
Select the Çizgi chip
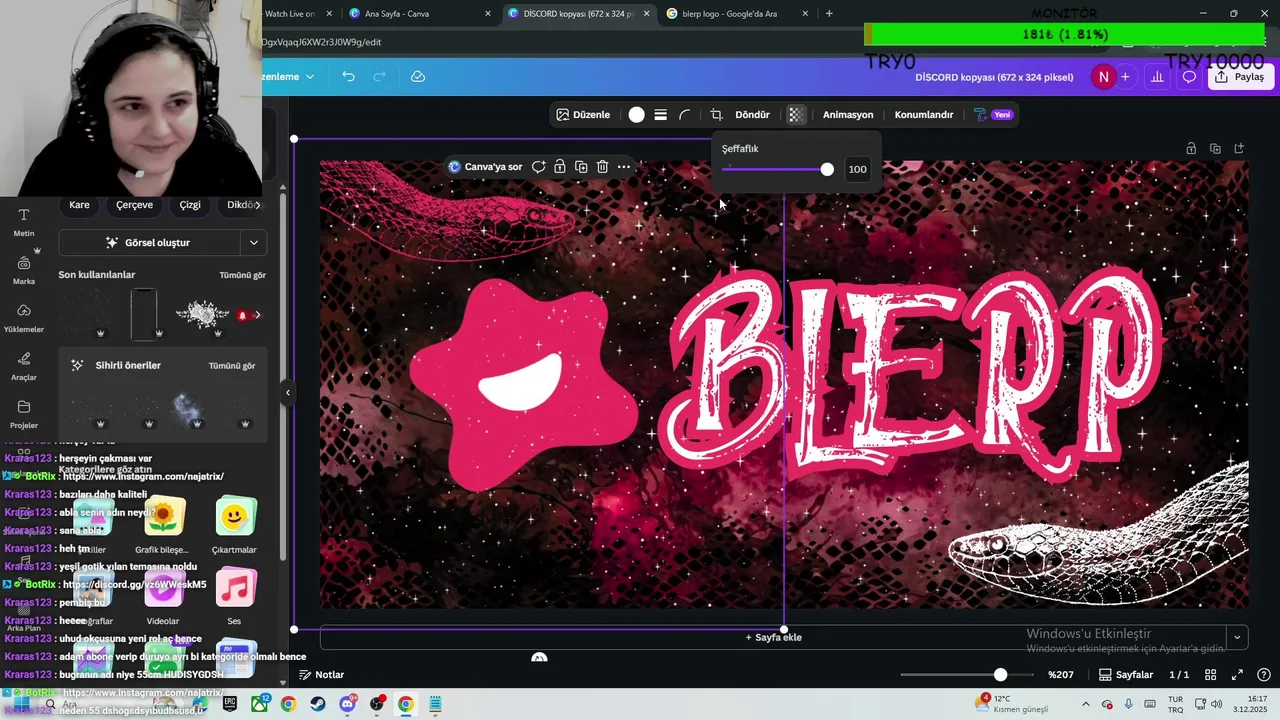pyautogui.click(x=190, y=205)
